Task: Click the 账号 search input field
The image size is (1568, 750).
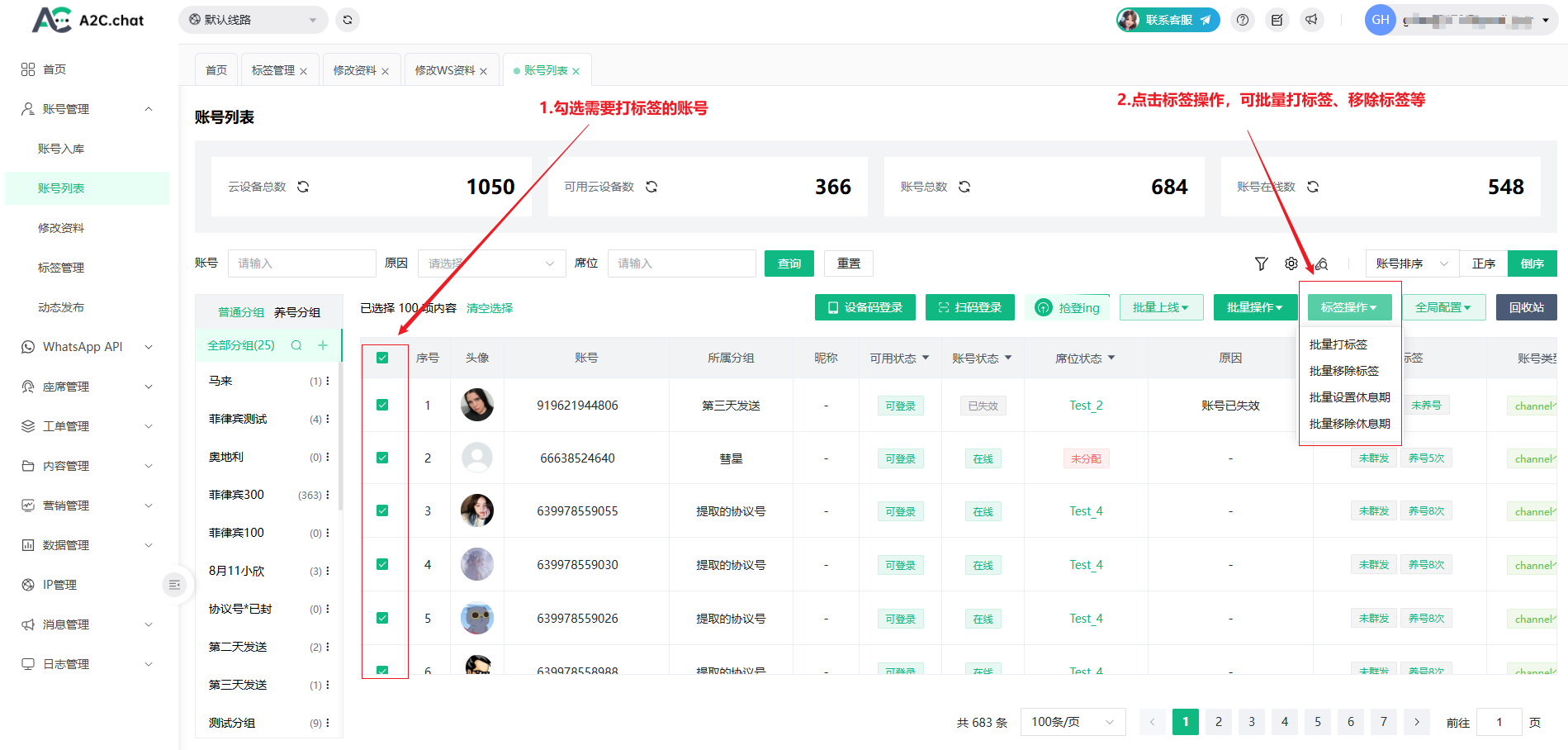Action: point(301,263)
